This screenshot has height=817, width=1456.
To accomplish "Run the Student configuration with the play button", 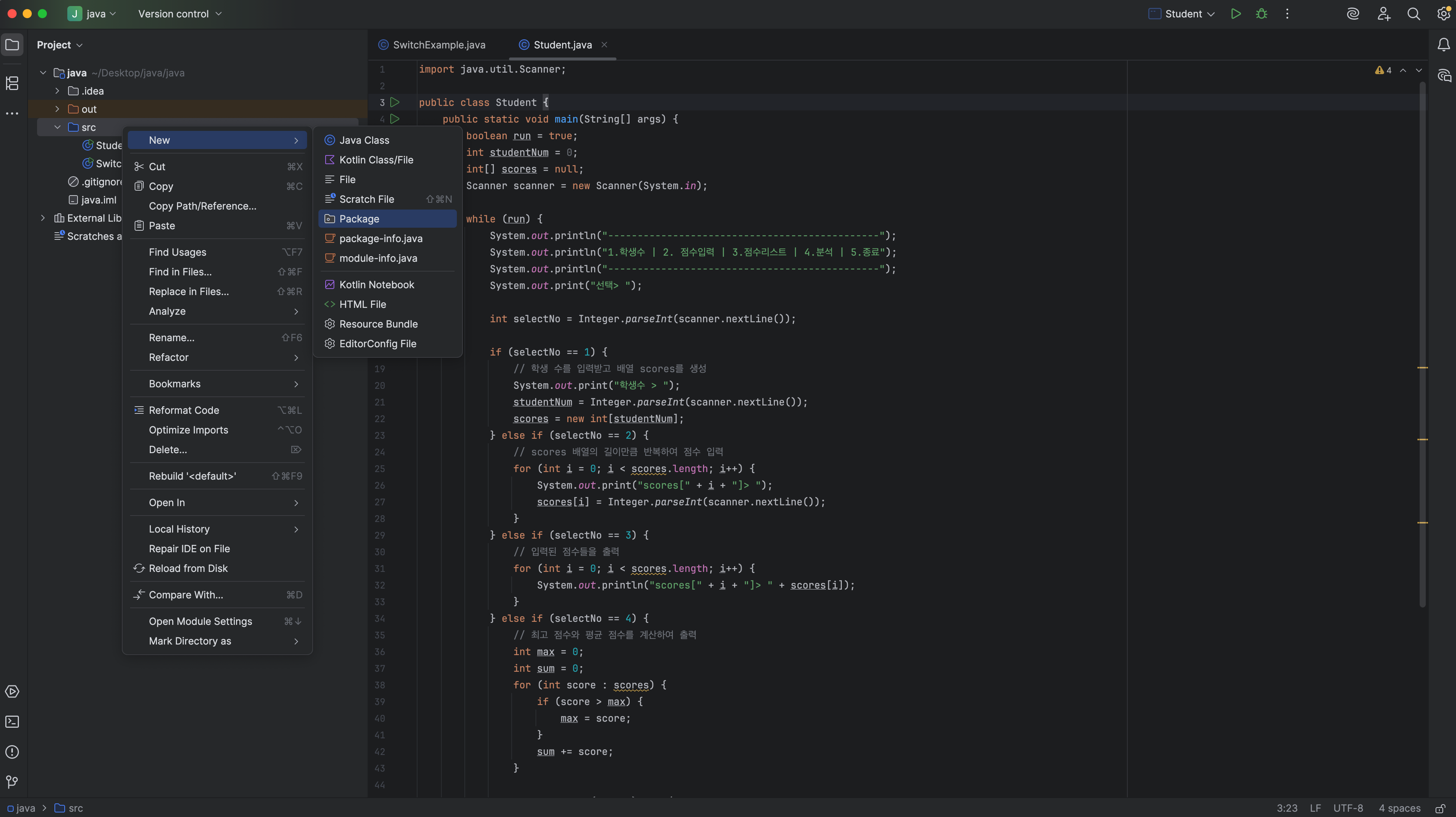I will click(x=1236, y=14).
